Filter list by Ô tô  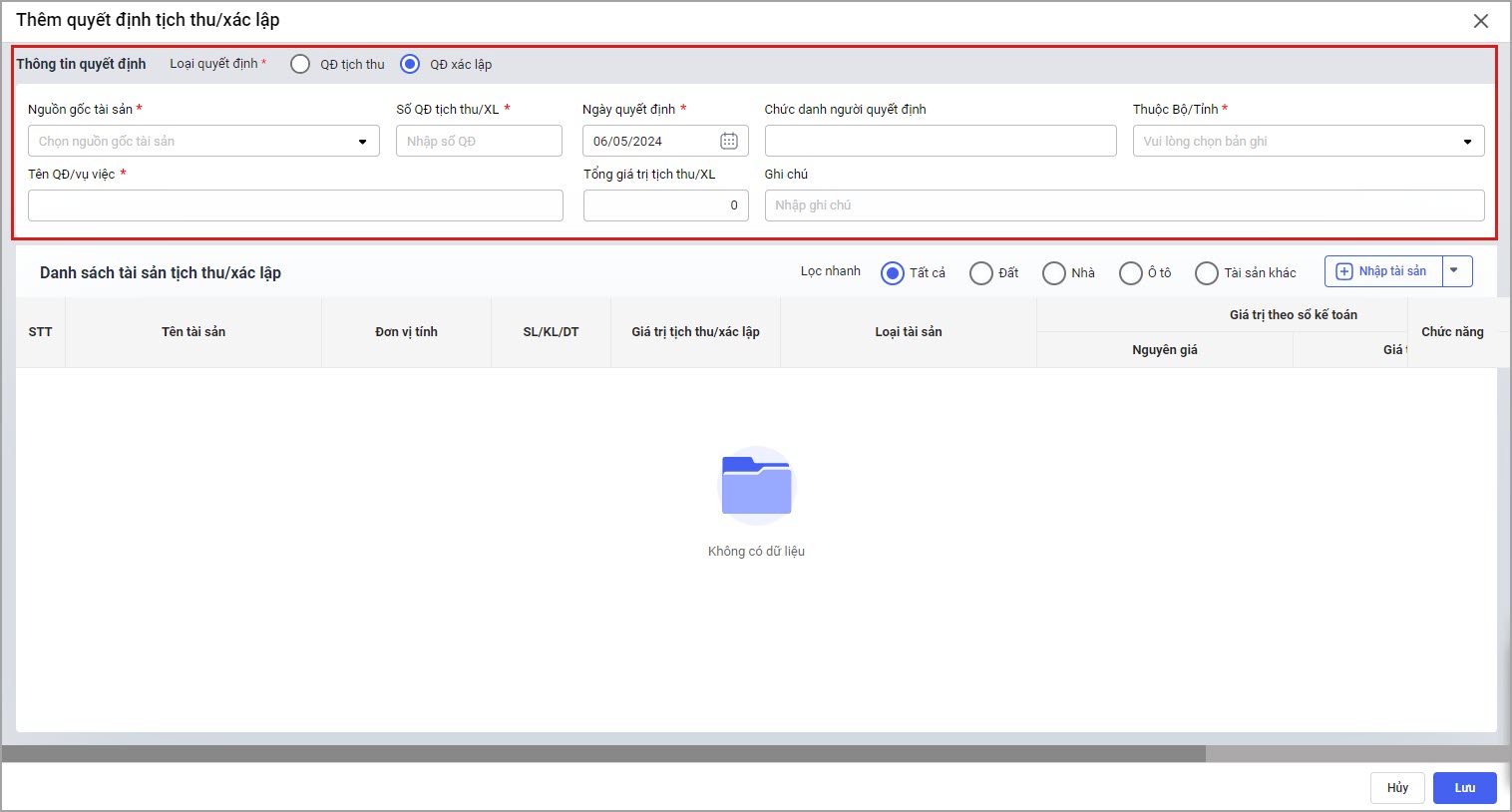pos(1131,273)
